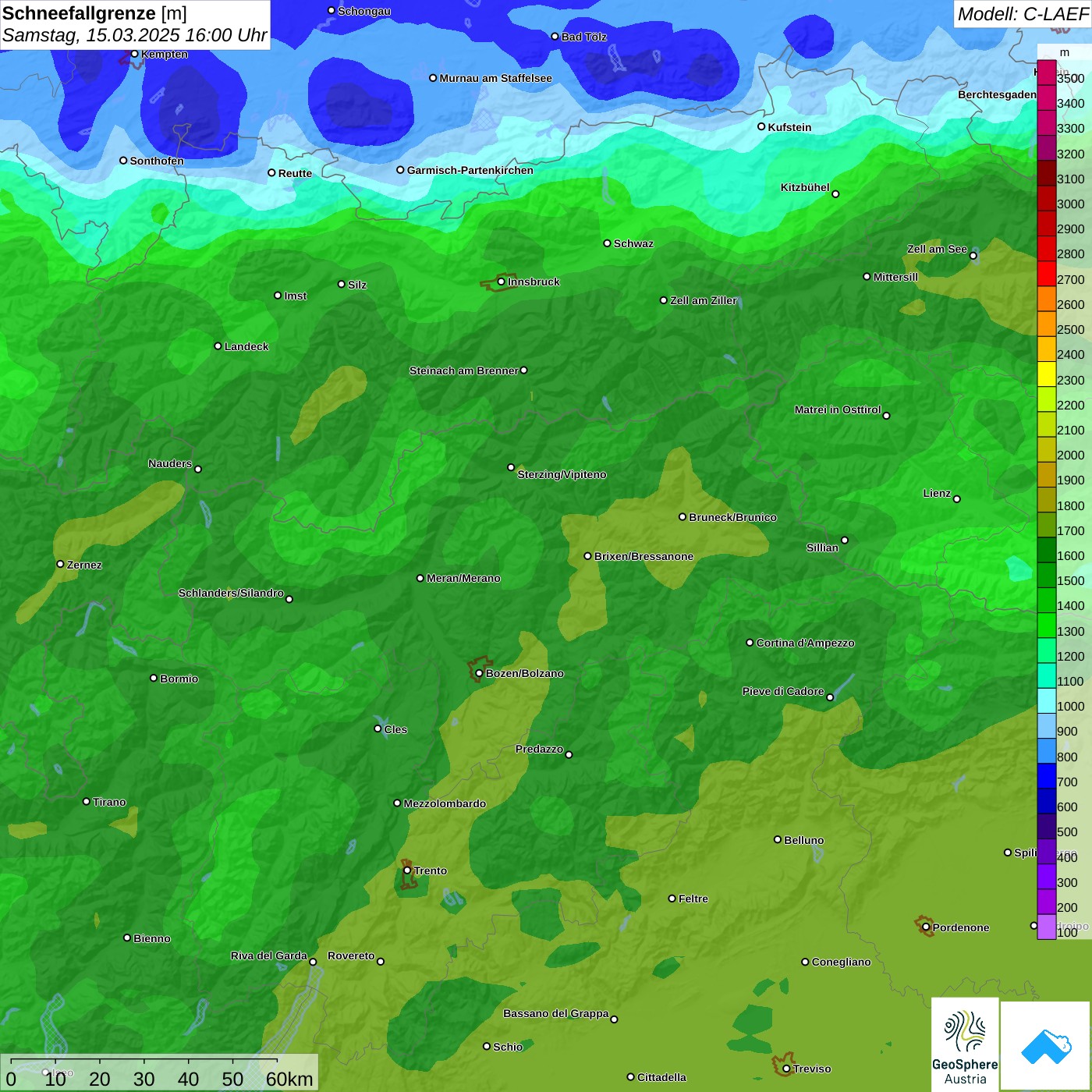Image resolution: width=1092 pixels, height=1092 pixels.
Task: Click the 'Zell am Ziller' label
Action: (704, 300)
